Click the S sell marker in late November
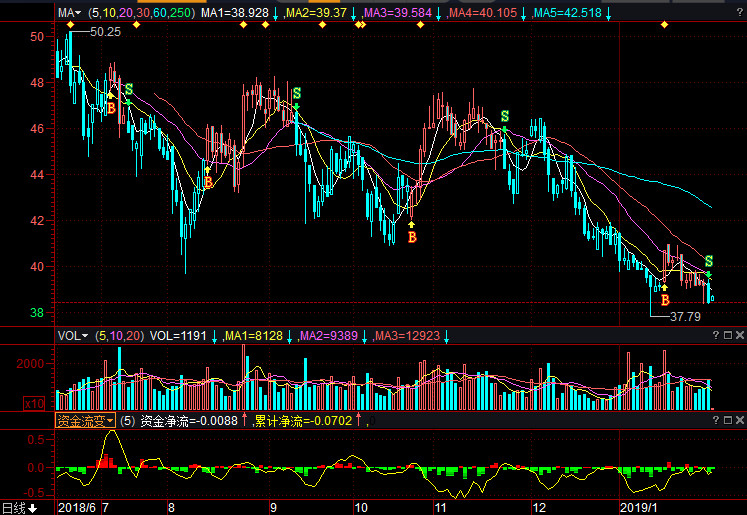The width and height of the screenshot is (747, 515). (505, 116)
